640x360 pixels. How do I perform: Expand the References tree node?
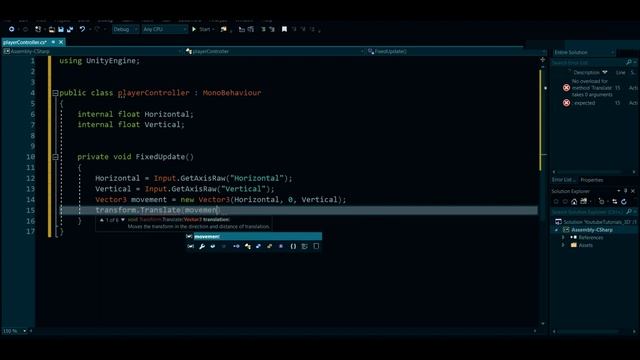[563, 238]
